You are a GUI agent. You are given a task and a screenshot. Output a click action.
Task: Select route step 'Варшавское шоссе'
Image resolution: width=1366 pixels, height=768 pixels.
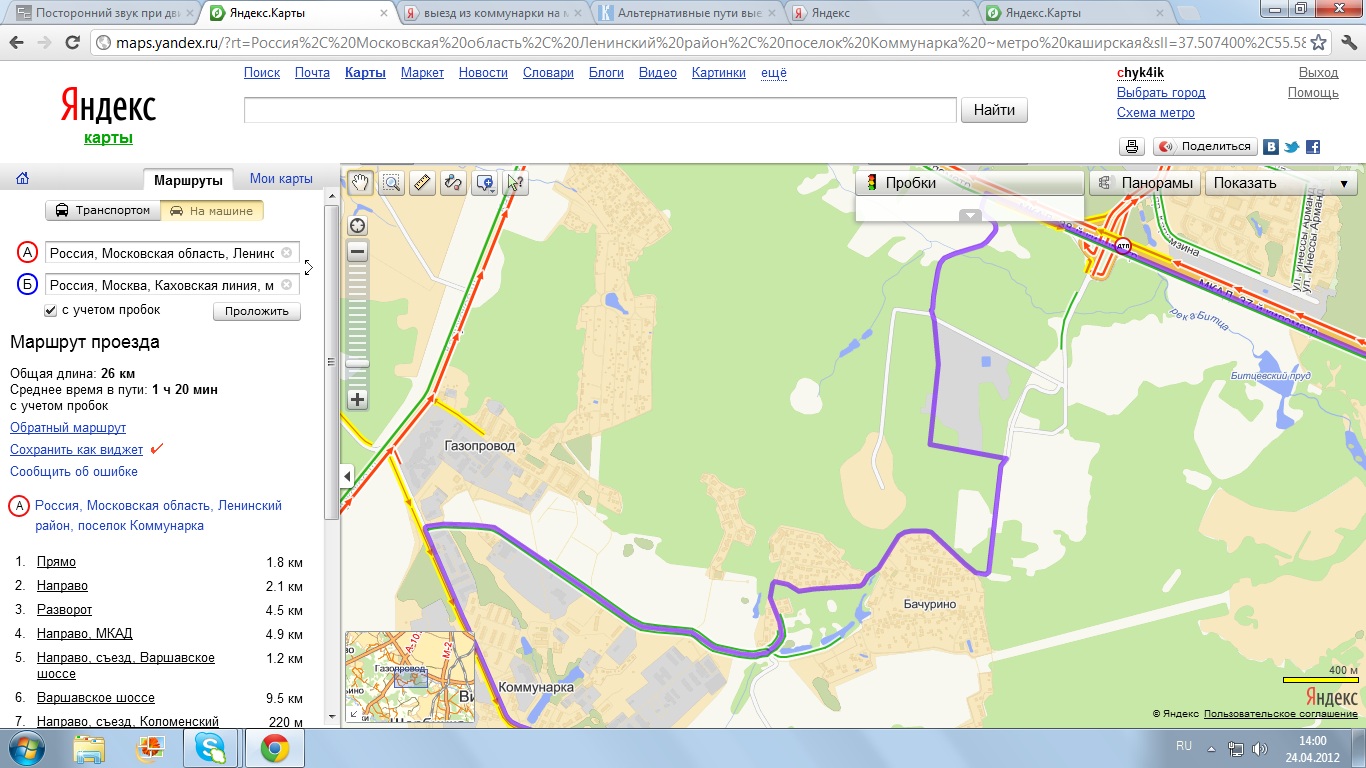[x=96, y=698]
